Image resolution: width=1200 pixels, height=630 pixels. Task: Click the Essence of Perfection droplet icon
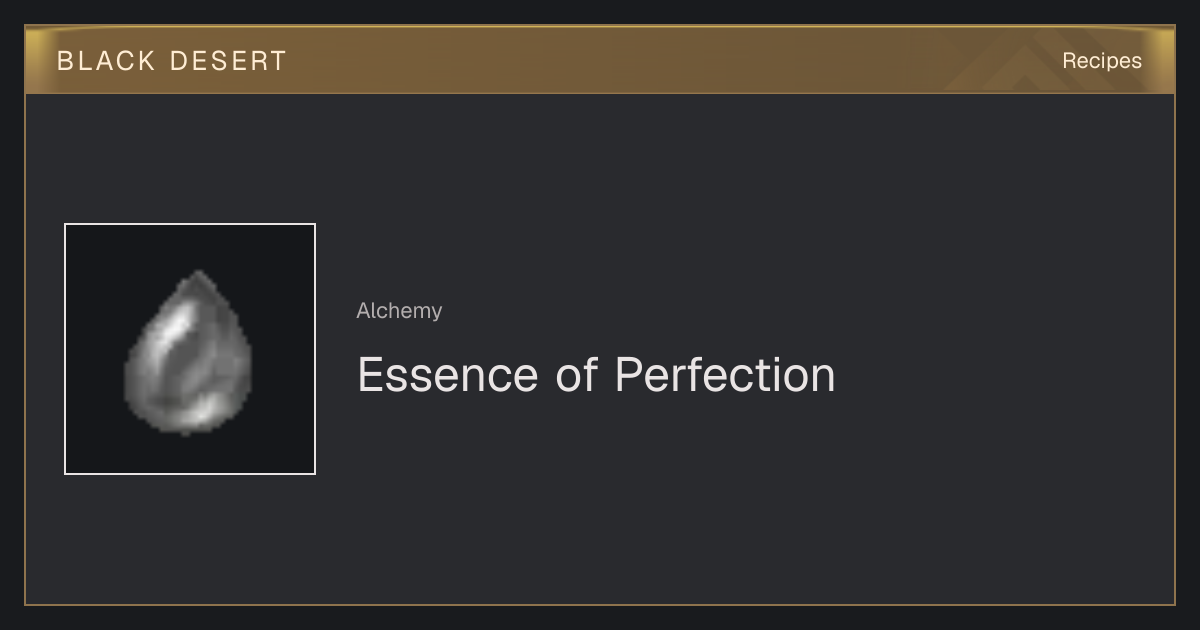click(189, 352)
